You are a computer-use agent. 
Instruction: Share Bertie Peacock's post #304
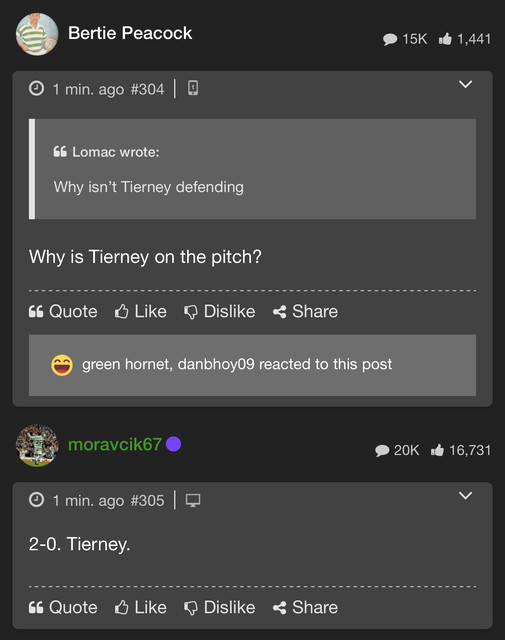point(305,311)
